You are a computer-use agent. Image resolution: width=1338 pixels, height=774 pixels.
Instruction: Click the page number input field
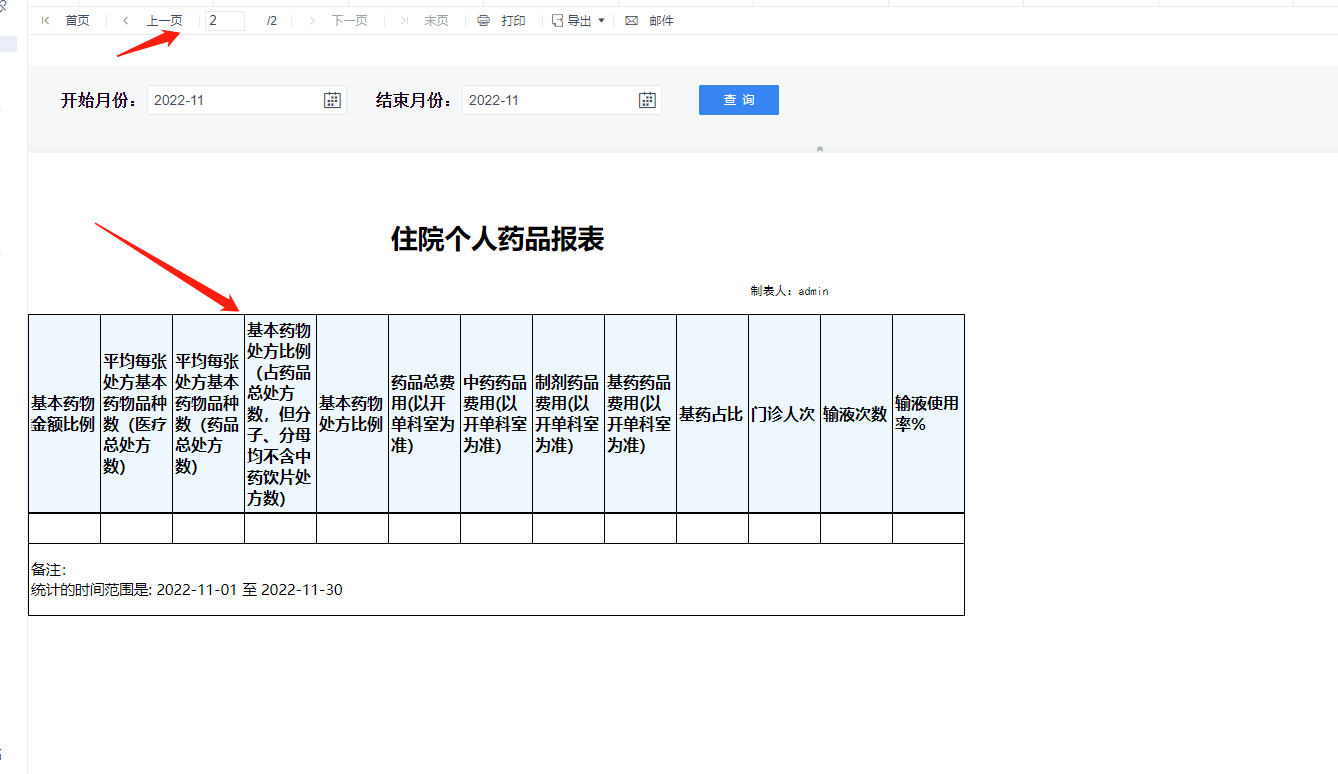225,20
